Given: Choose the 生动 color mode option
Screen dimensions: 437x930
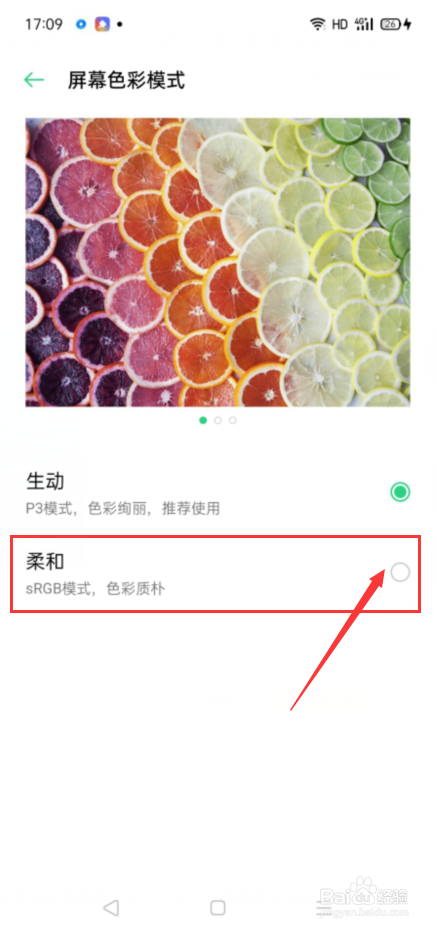Looking at the screenshot, I should [x=218, y=492].
